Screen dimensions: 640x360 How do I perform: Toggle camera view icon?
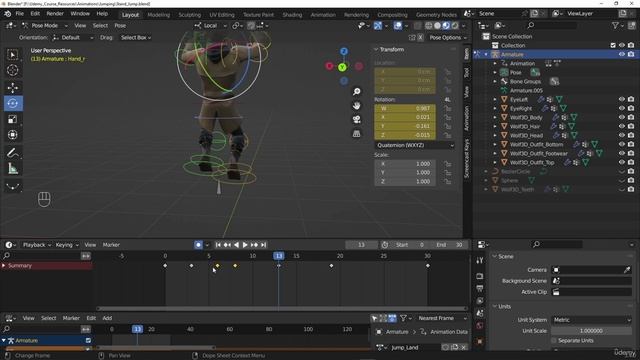(x=357, y=120)
